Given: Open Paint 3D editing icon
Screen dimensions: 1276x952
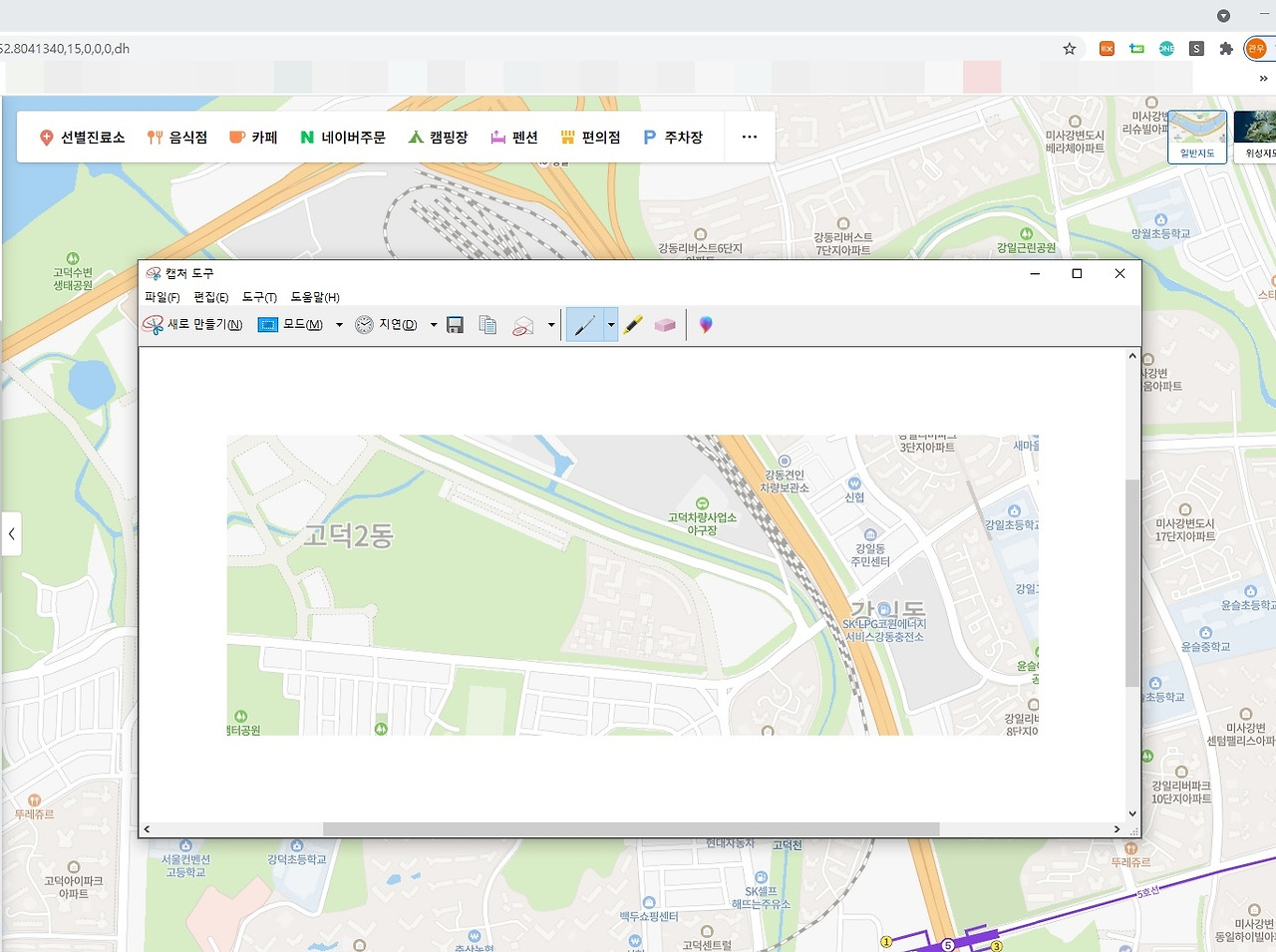Looking at the screenshot, I should point(706,325).
